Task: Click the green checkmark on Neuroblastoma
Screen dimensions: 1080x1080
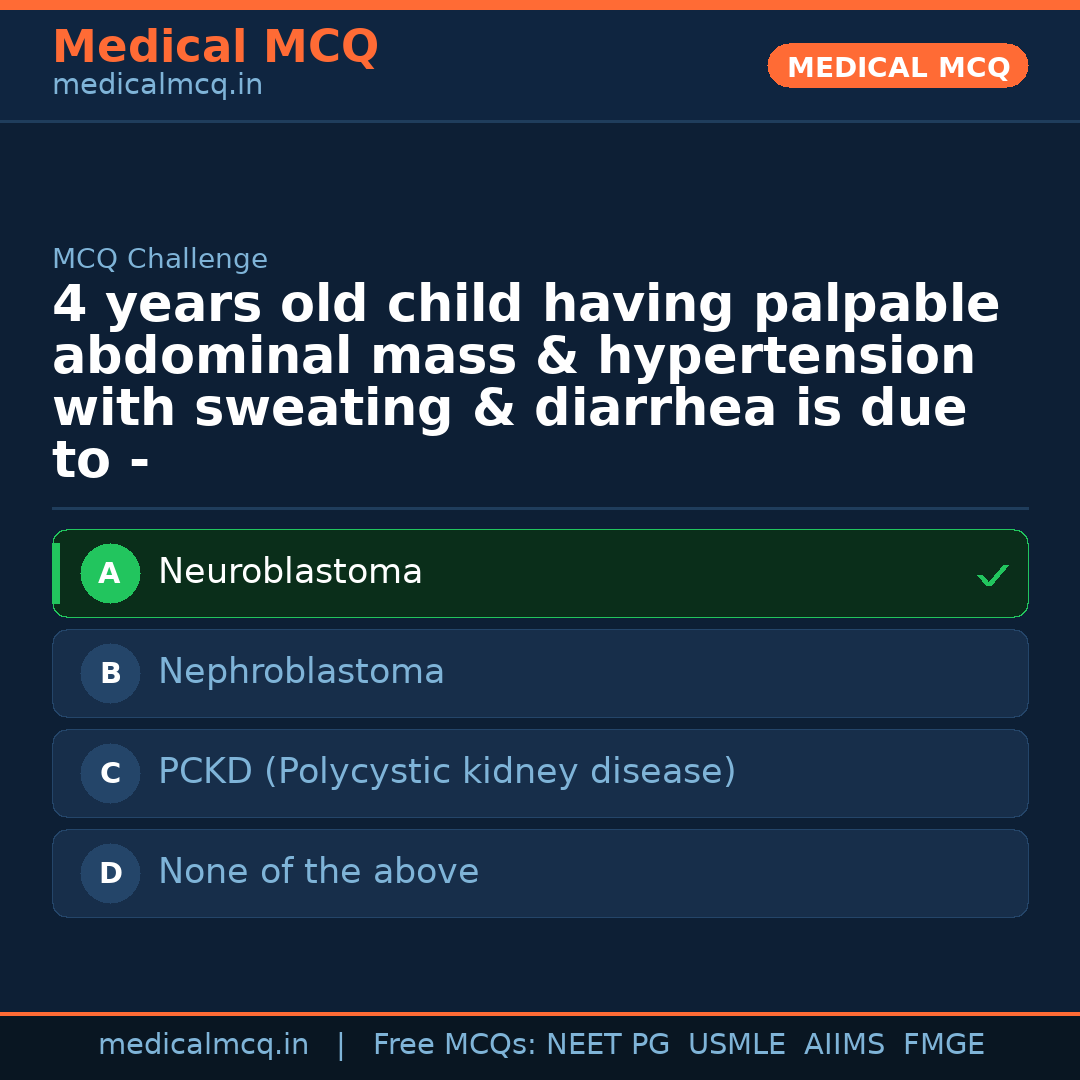Action: (992, 576)
